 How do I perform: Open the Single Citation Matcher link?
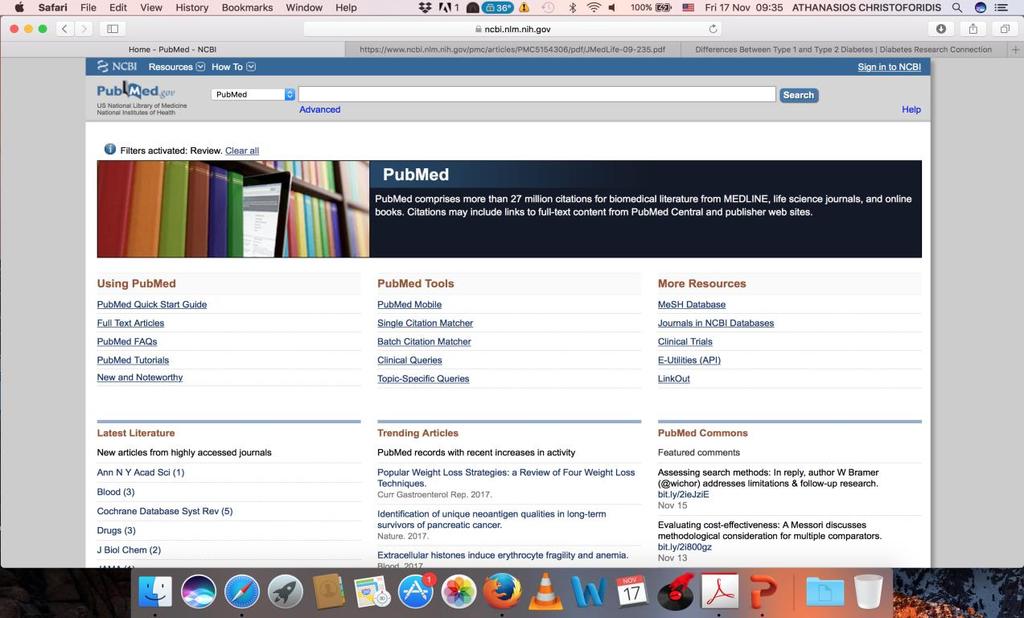[424, 323]
